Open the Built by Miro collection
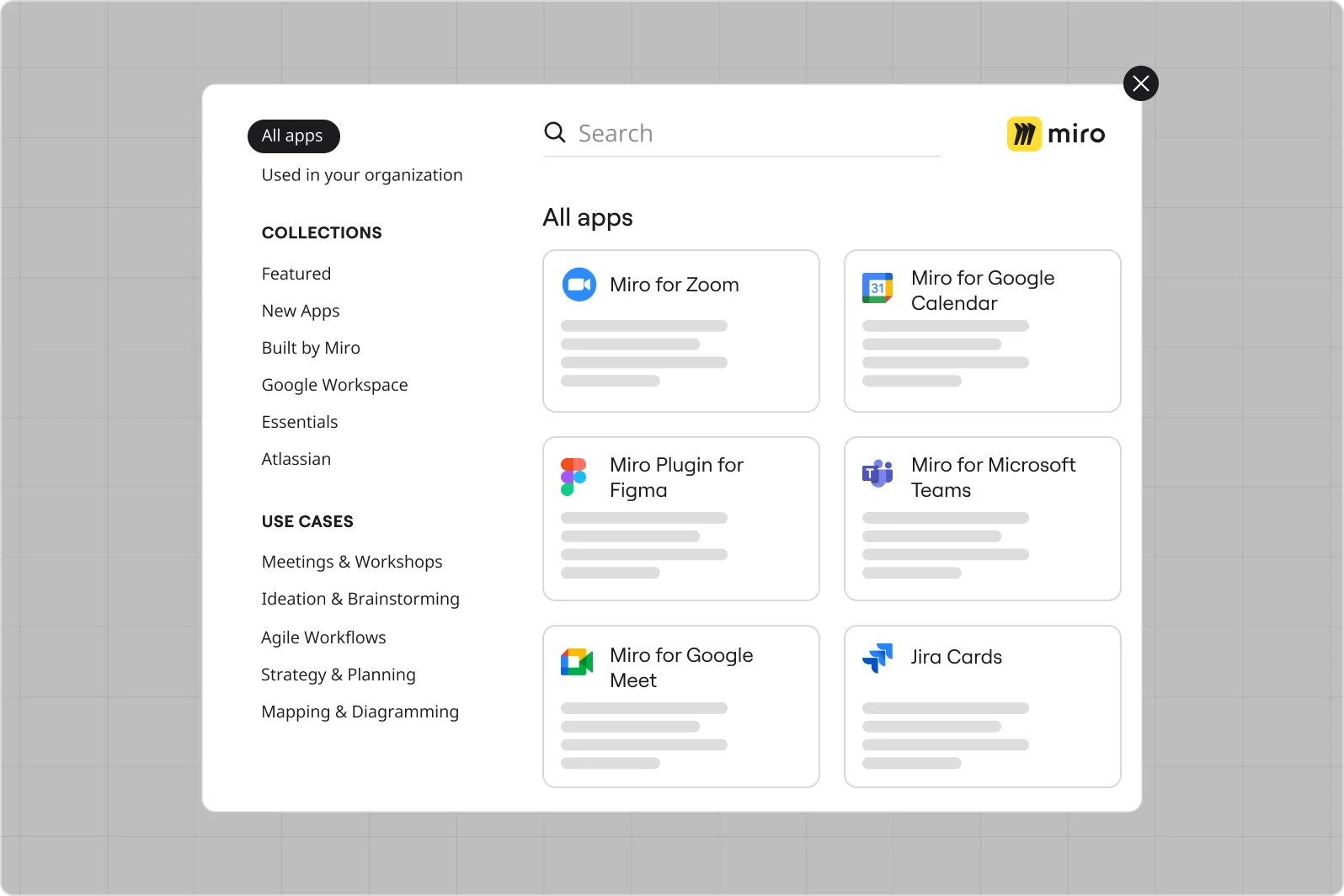 point(311,348)
